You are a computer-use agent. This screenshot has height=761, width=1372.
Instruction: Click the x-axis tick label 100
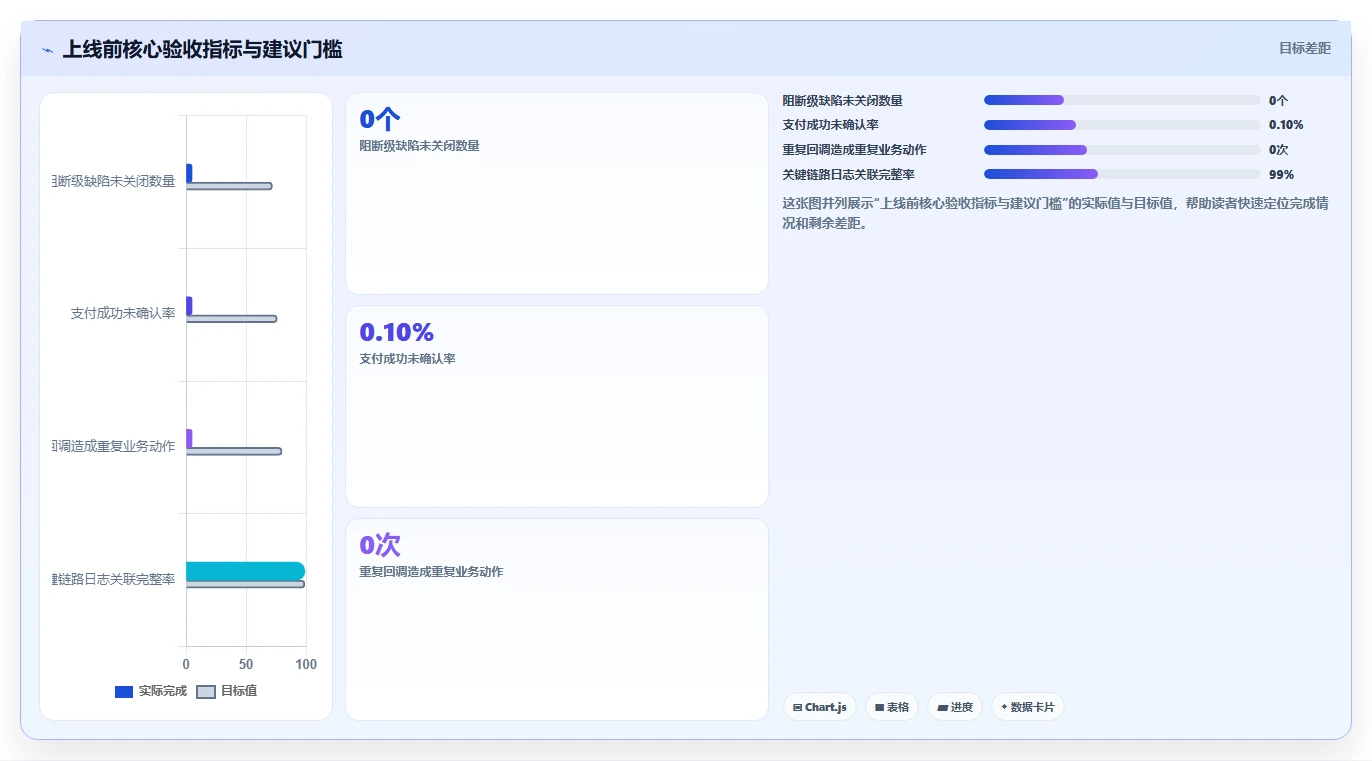pos(306,664)
